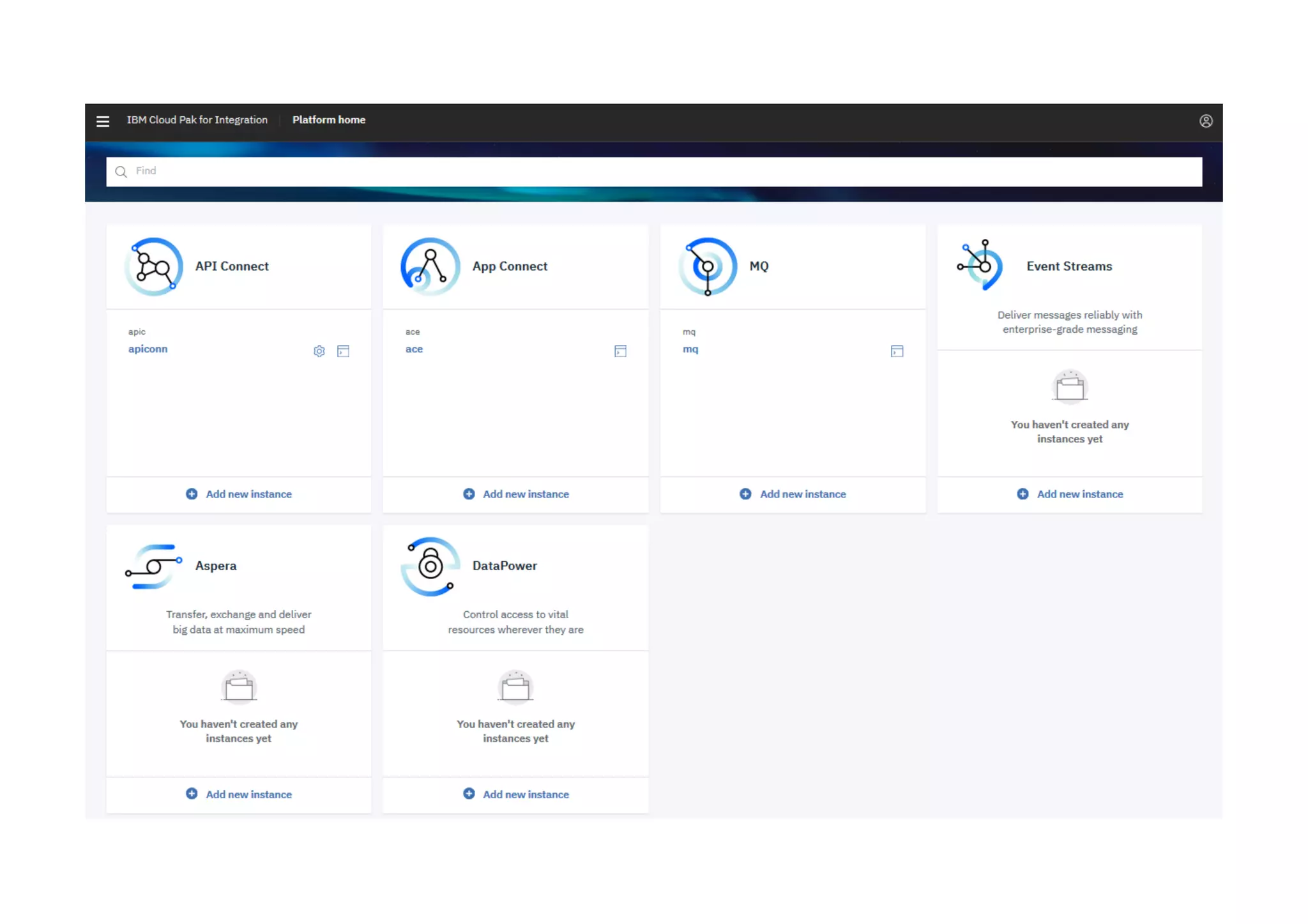Open the user profile icon
The height and width of the screenshot is (924, 1308).
1205,121
